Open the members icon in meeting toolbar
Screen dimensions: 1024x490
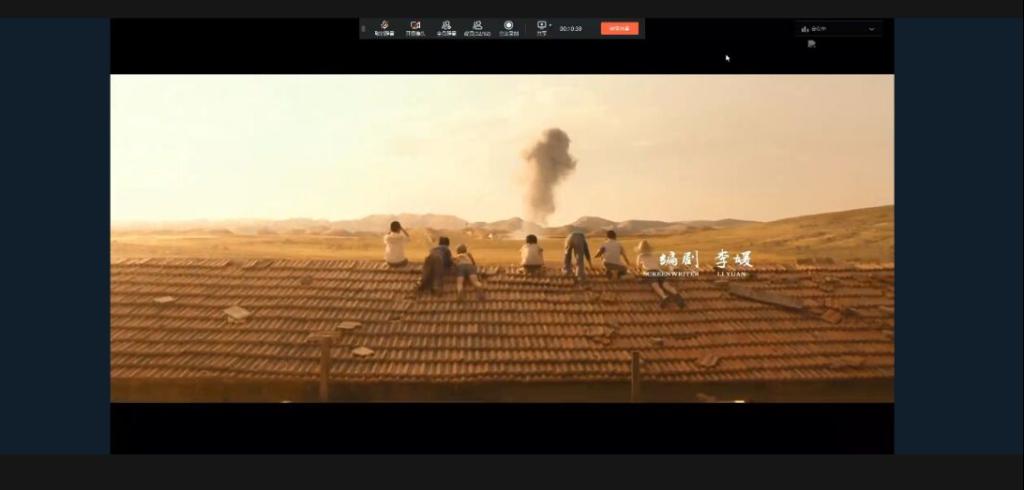coord(477,26)
